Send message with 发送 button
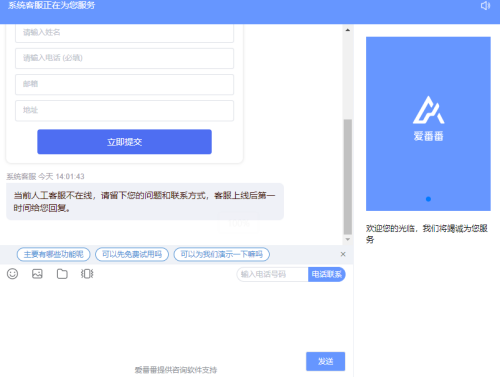The image size is (500, 377). 325,361
